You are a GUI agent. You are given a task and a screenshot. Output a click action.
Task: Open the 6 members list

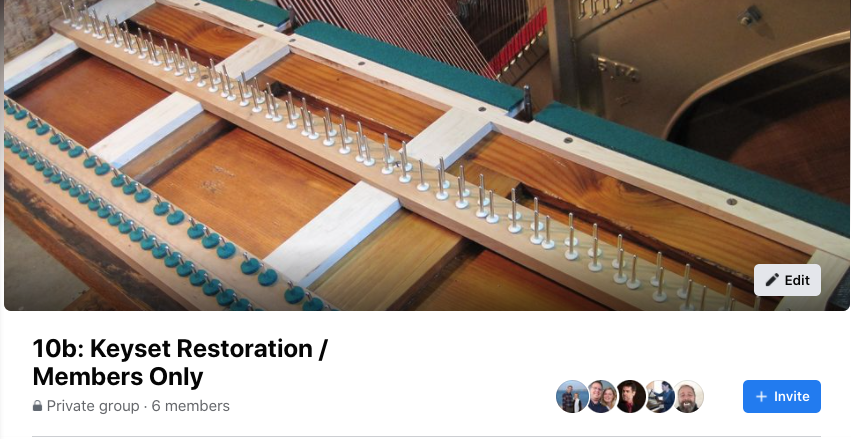[x=190, y=406]
